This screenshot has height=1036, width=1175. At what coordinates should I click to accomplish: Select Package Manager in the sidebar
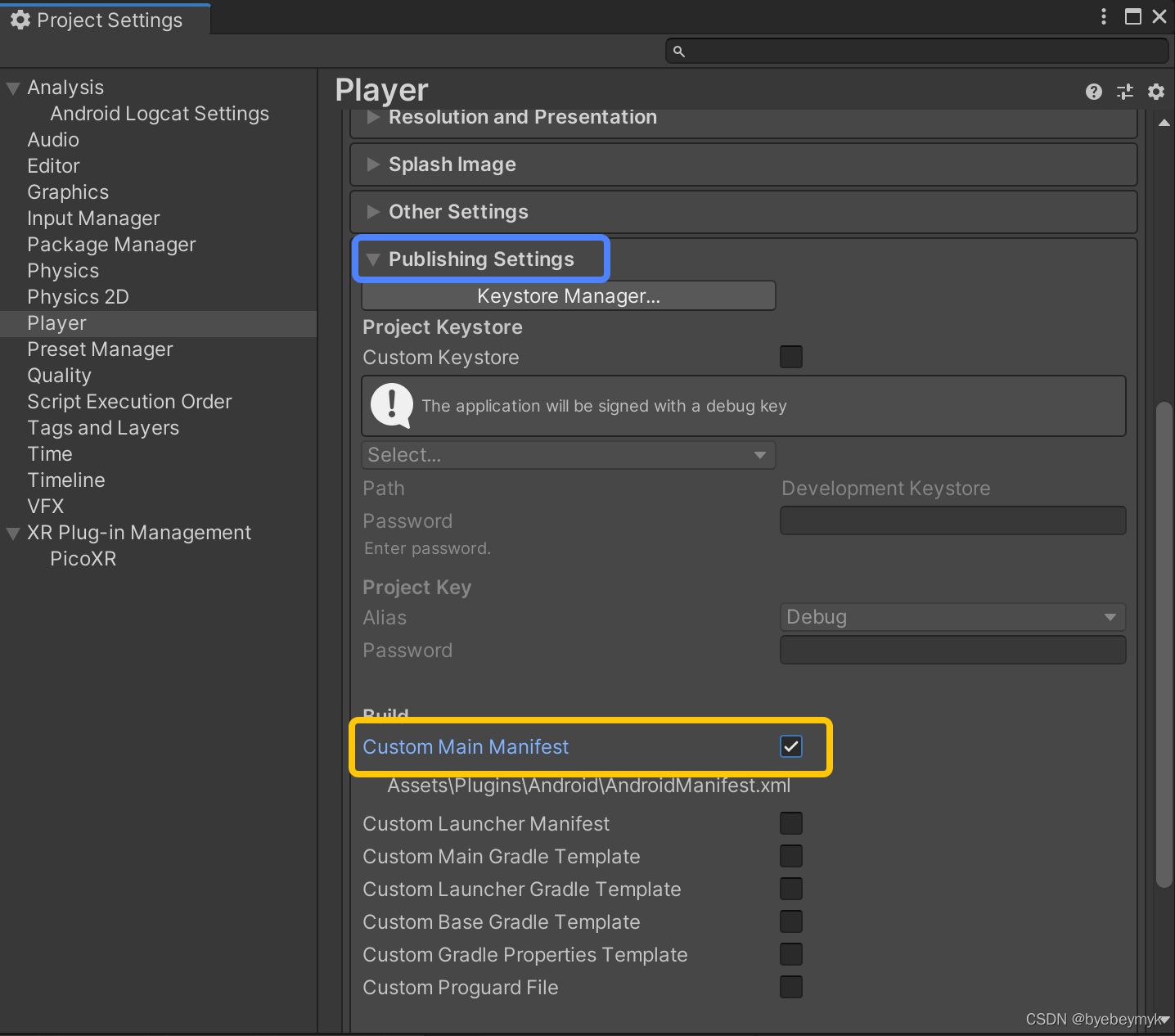(x=111, y=245)
